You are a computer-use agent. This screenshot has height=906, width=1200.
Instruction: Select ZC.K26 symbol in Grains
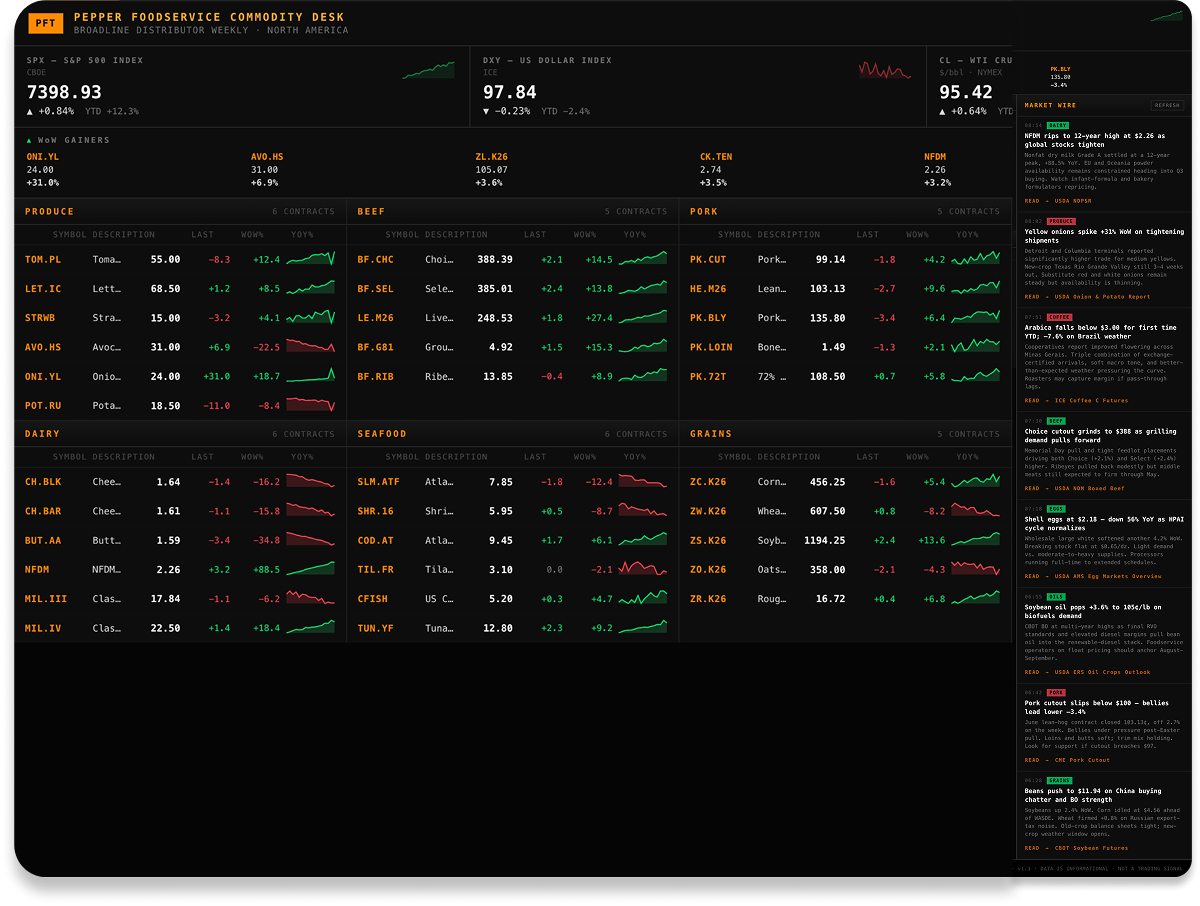(708, 482)
